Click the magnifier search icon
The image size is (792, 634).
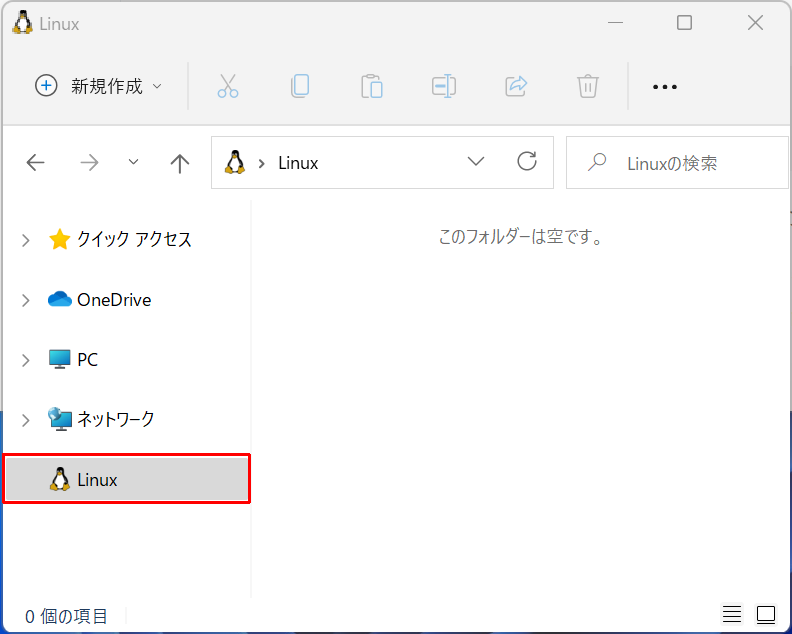coord(597,163)
